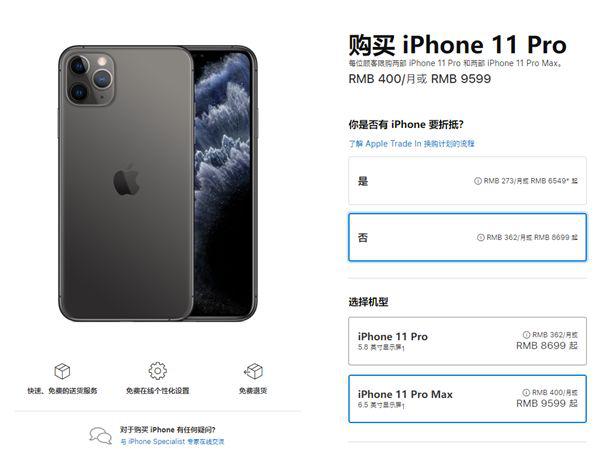Open iPhone Specialist online chat link
This screenshot has width=600, height=452.
pos(172,442)
